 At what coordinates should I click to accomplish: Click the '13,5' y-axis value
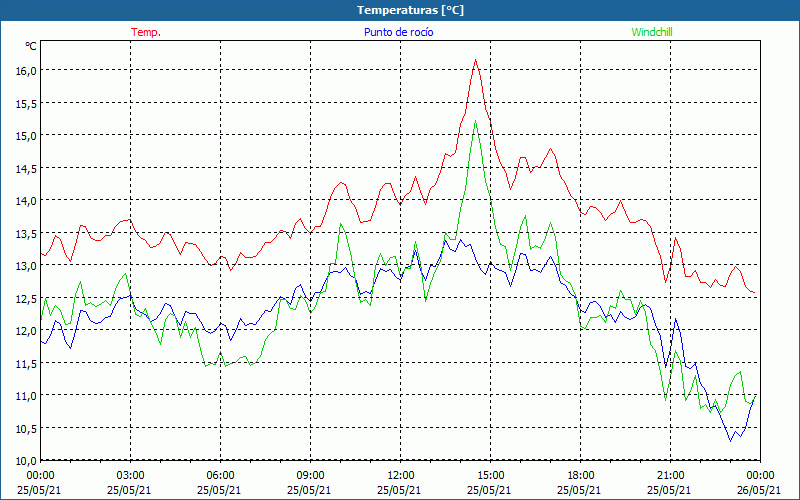coord(27,233)
